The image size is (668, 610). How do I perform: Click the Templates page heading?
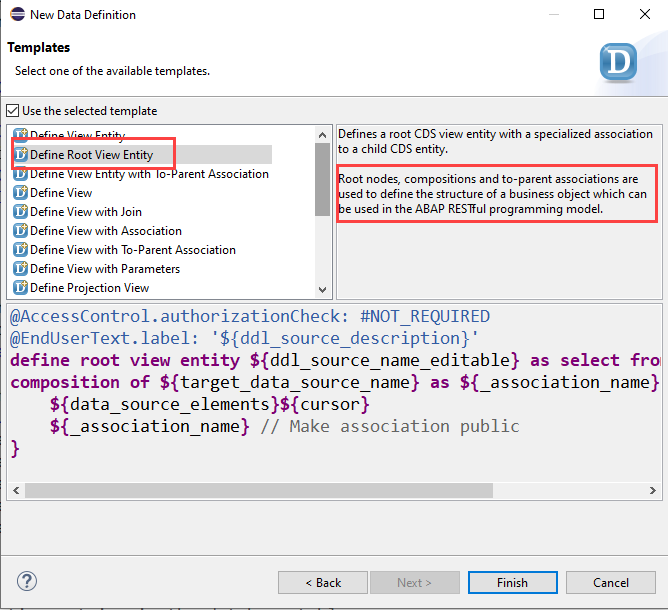[38, 47]
